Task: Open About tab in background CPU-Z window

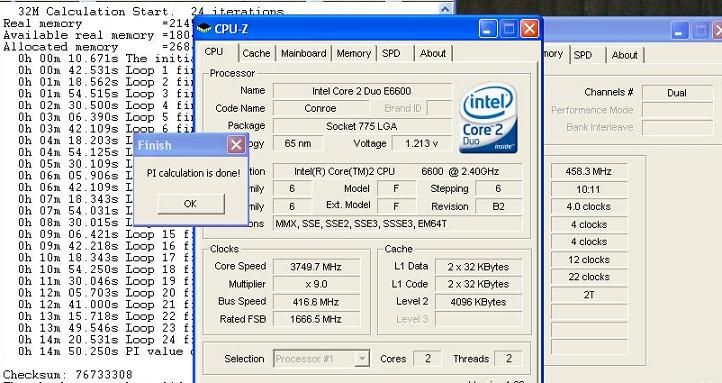Action: pos(624,55)
